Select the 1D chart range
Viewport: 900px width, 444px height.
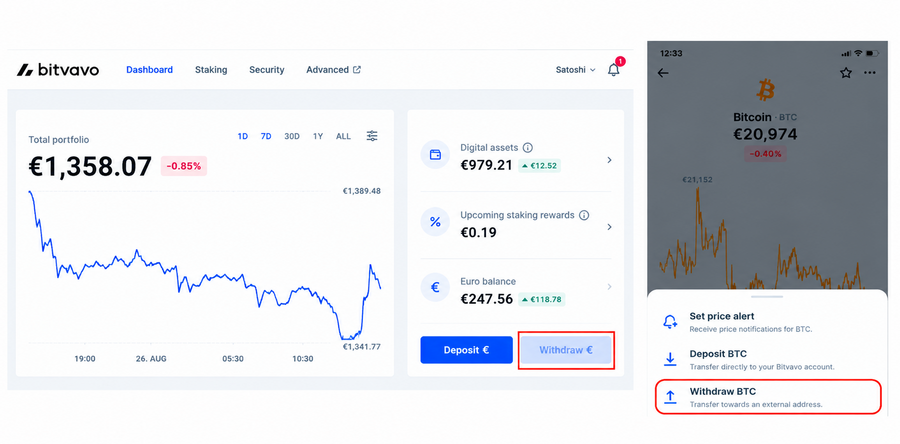[243, 136]
